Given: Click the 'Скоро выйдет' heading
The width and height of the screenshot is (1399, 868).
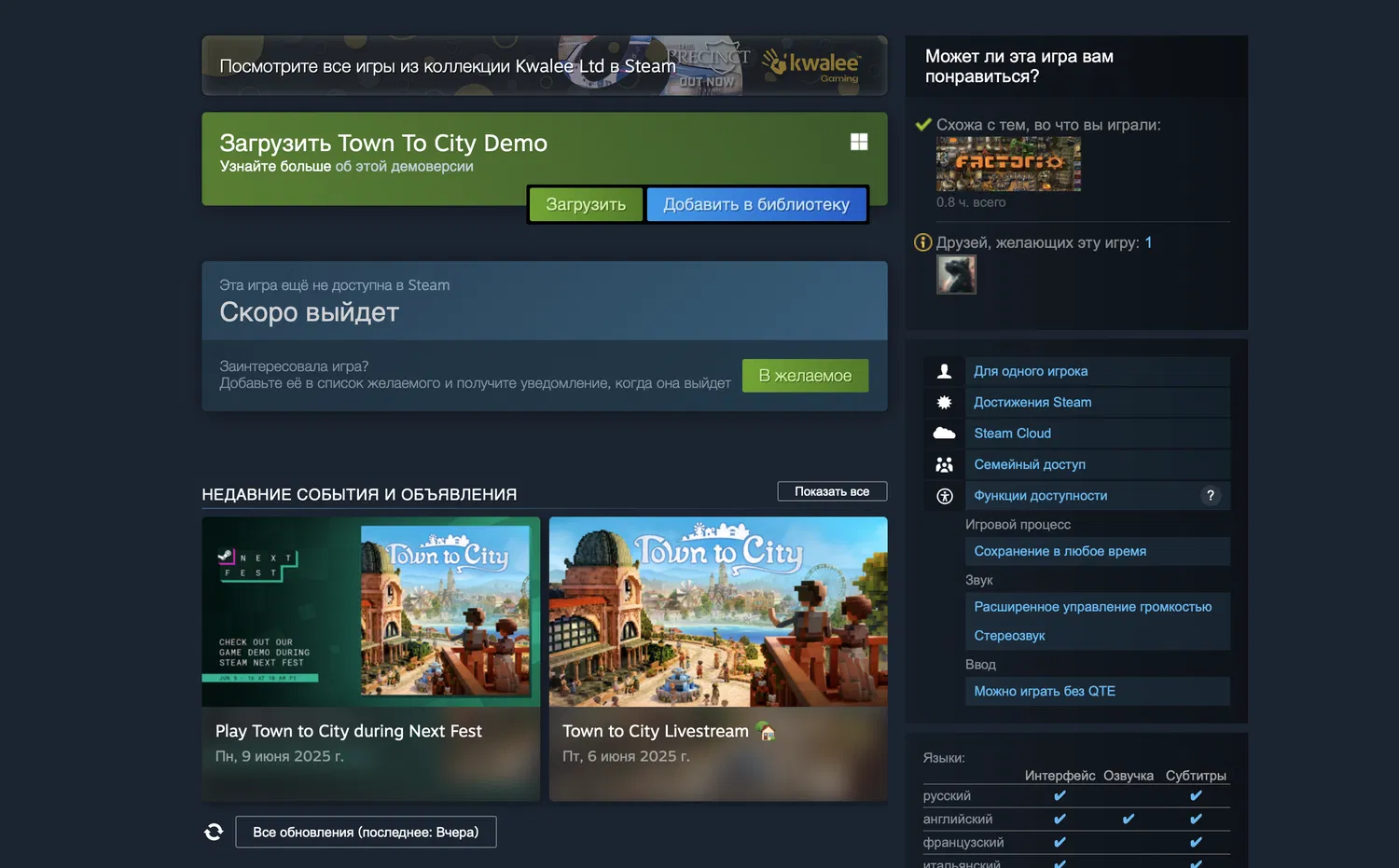Looking at the screenshot, I should point(309,312).
